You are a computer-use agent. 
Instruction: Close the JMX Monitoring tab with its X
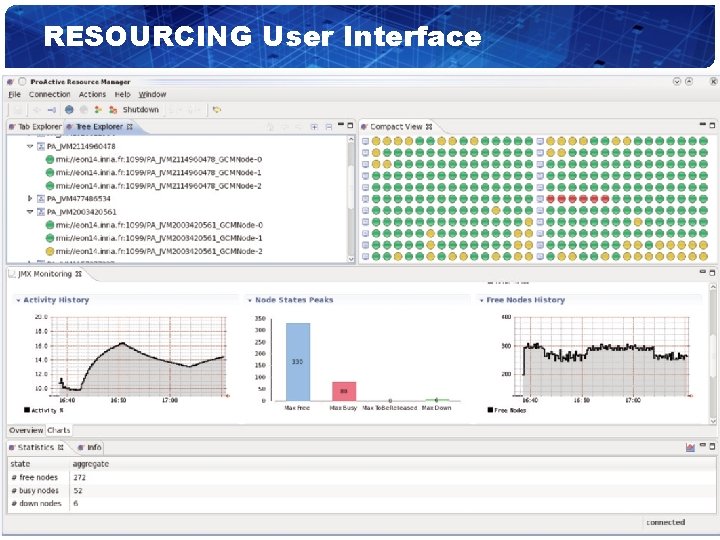point(79,274)
